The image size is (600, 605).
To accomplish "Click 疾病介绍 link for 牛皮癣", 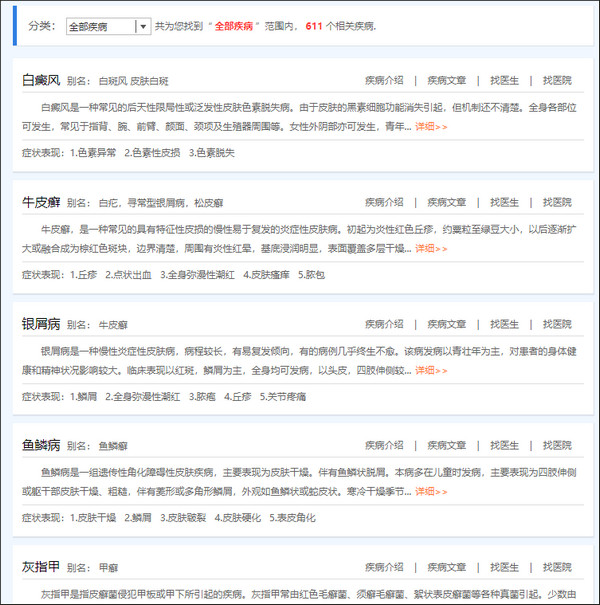I will (384, 202).
